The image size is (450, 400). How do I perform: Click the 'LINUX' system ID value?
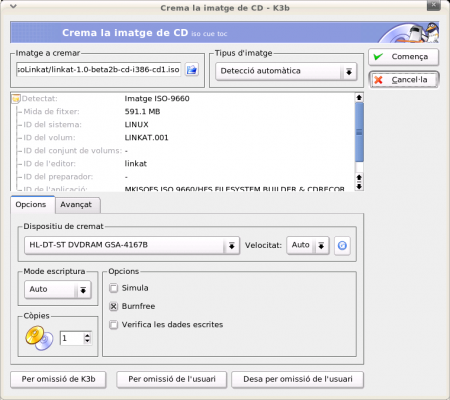[x=136, y=125]
